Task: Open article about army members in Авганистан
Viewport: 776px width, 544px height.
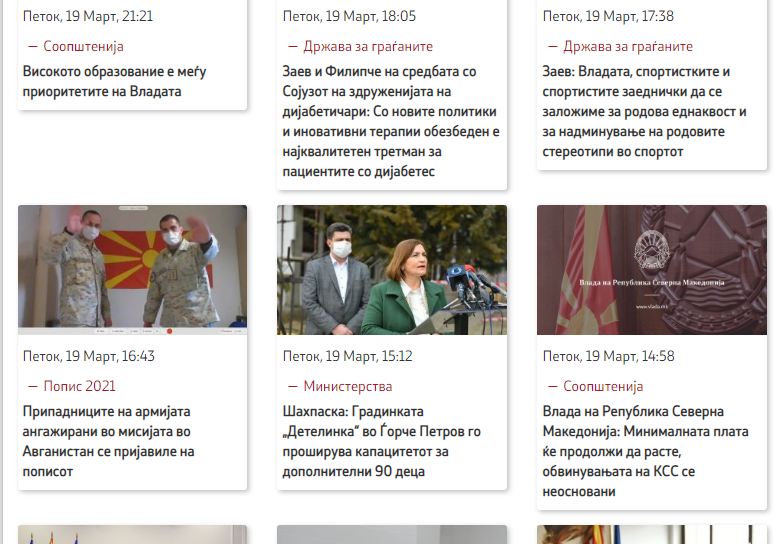Action: click(108, 441)
